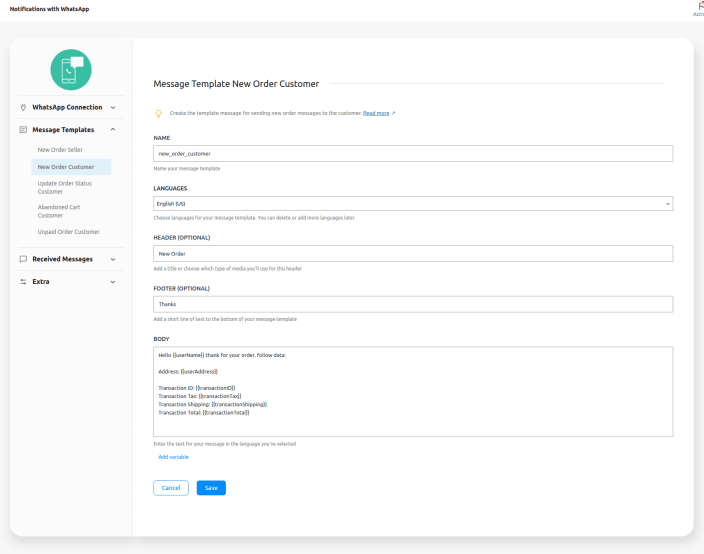Expand the WhatsApp Connection section chevron
Screen dimensions: 704x554
click(112, 107)
